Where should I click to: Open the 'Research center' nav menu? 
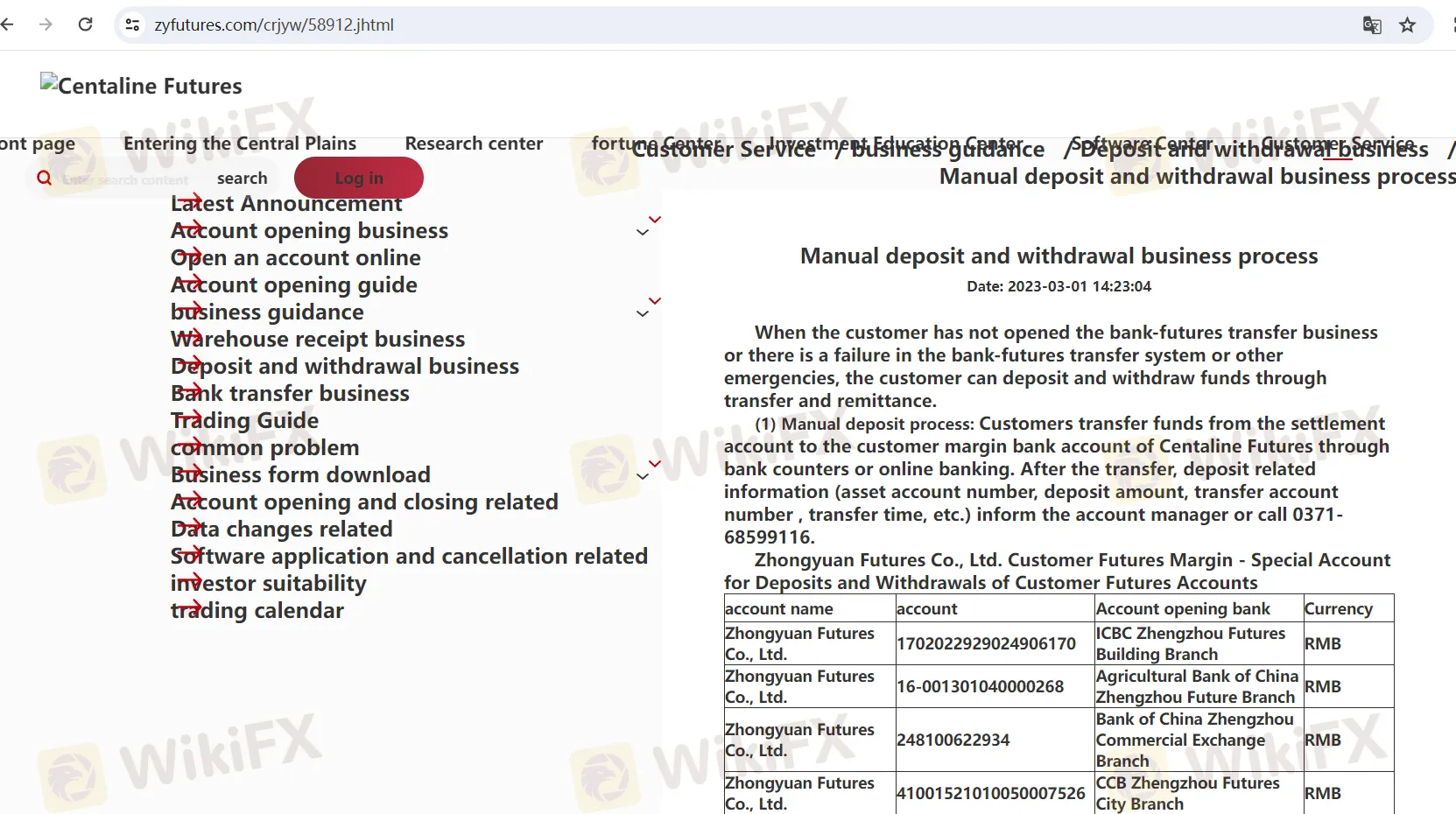474,143
